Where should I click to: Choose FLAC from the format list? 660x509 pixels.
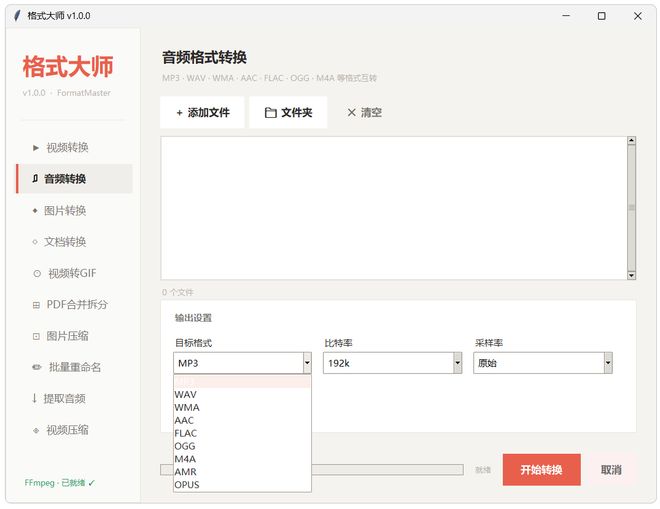[242, 433]
